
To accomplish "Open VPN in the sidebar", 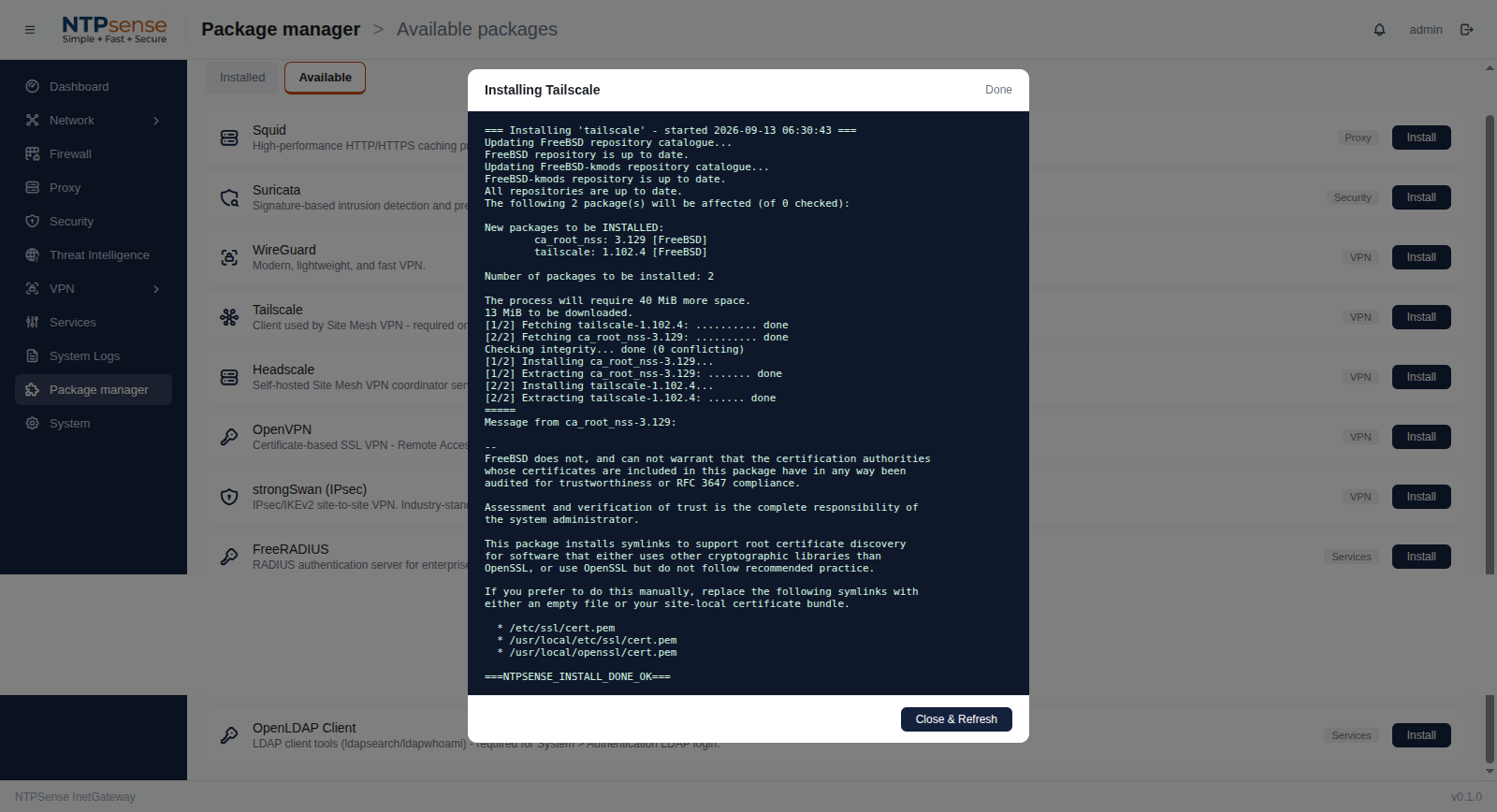I will coord(94,288).
